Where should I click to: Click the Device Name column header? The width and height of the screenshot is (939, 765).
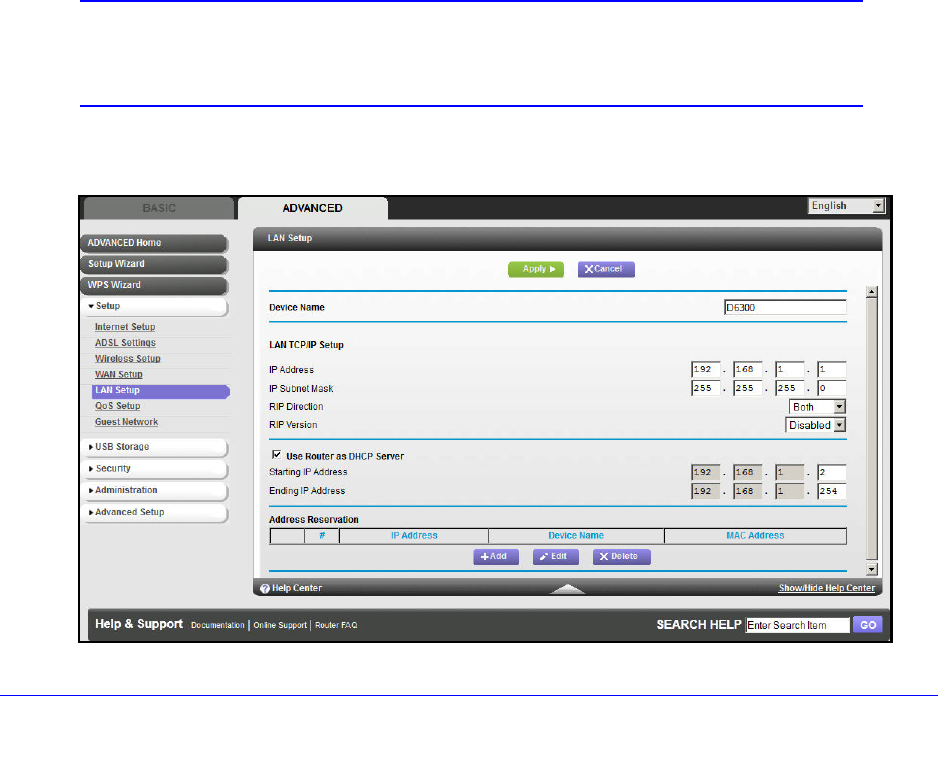(x=576, y=536)
